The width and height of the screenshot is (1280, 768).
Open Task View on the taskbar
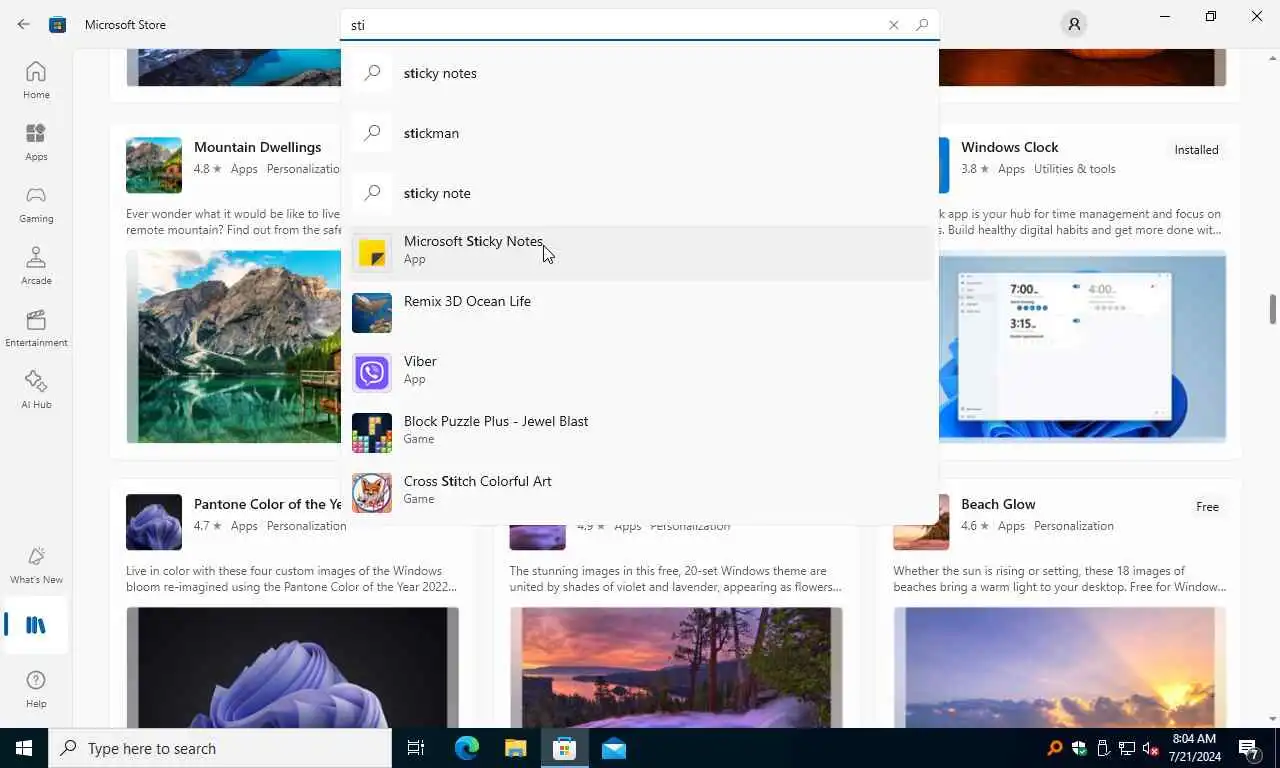tap(416, 748)
